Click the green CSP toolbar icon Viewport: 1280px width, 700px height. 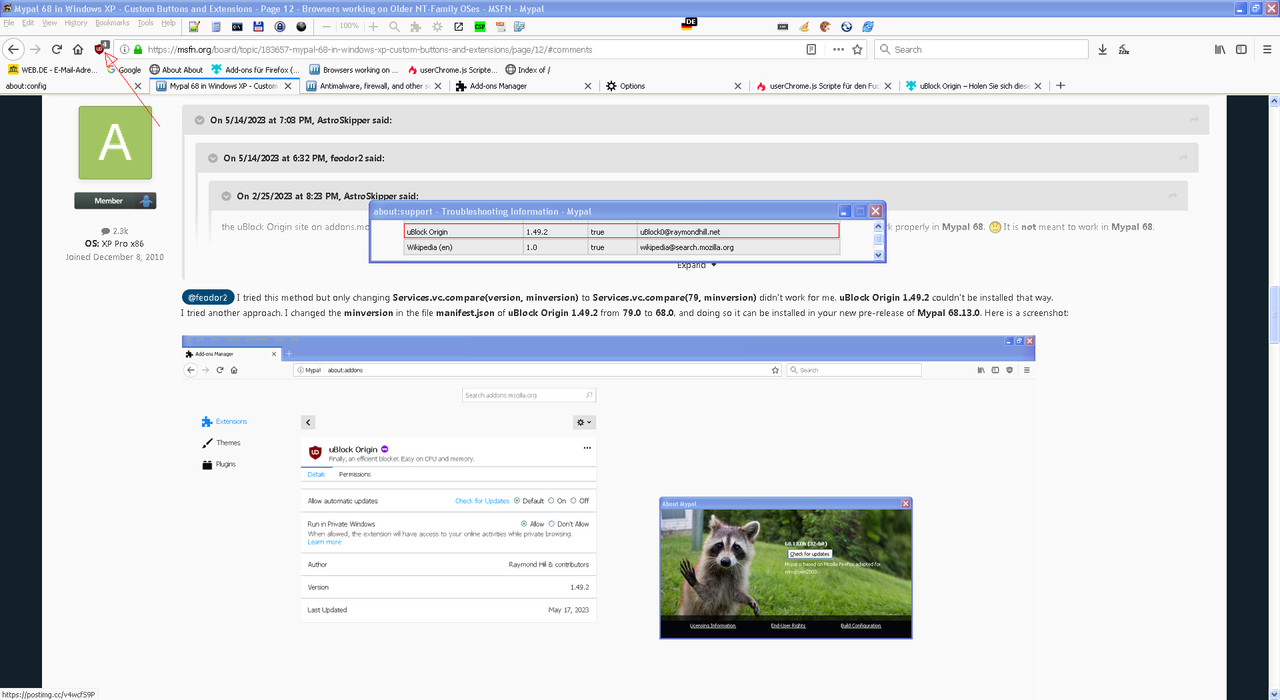(480, 26)
